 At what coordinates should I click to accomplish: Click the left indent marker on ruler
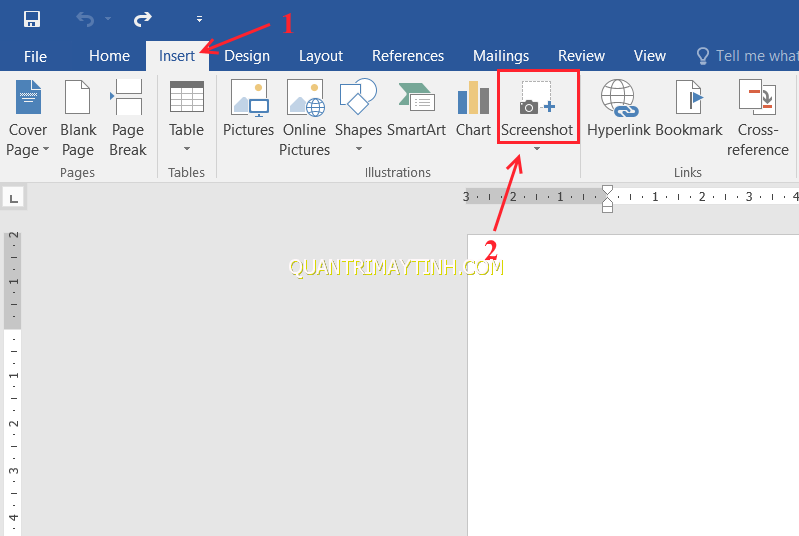607,208
